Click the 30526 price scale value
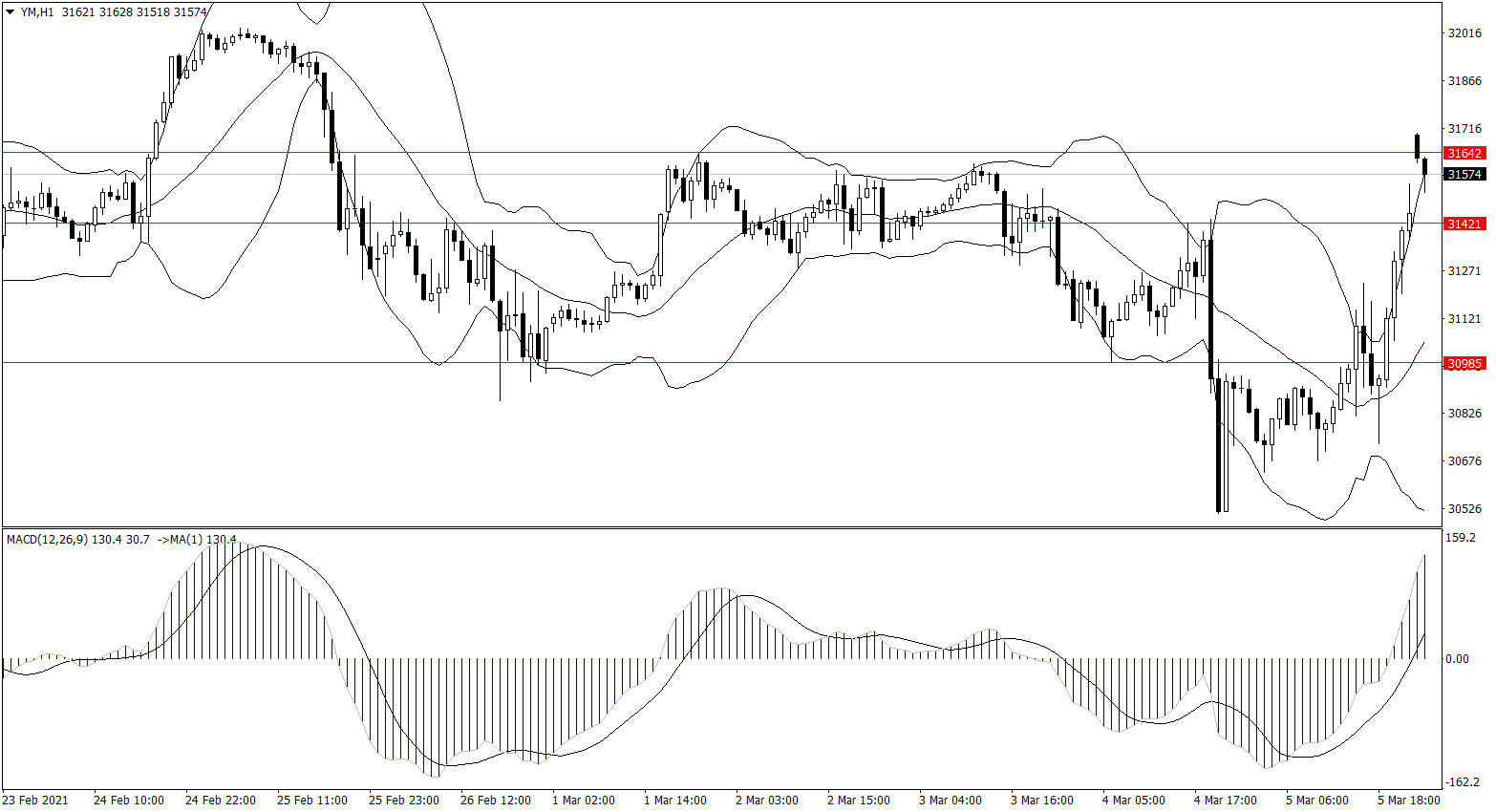1496x812 pixels. point(1464,508)
